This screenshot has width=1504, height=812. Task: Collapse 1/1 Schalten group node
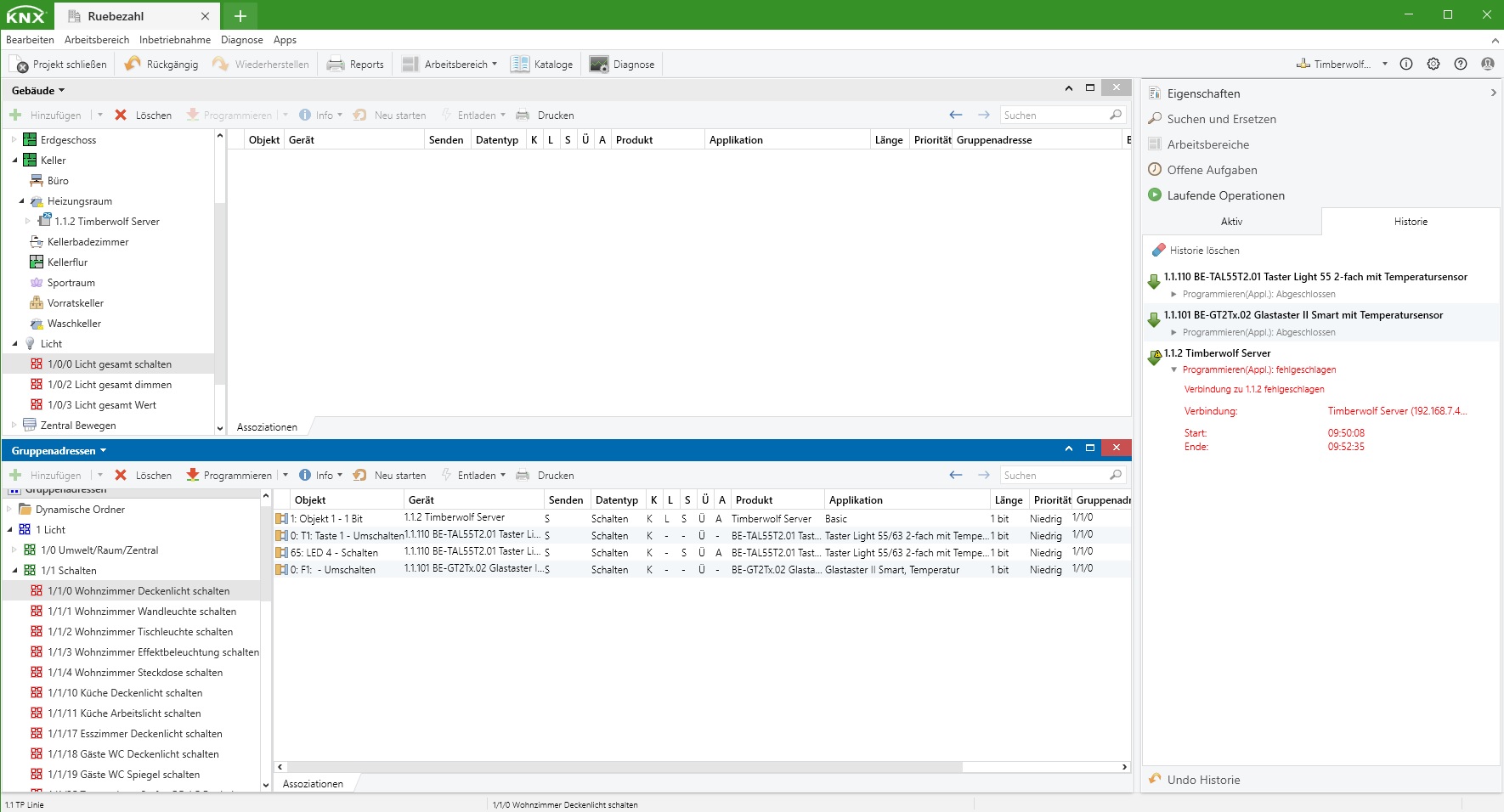pyautogui.click(x=14, y=570)
